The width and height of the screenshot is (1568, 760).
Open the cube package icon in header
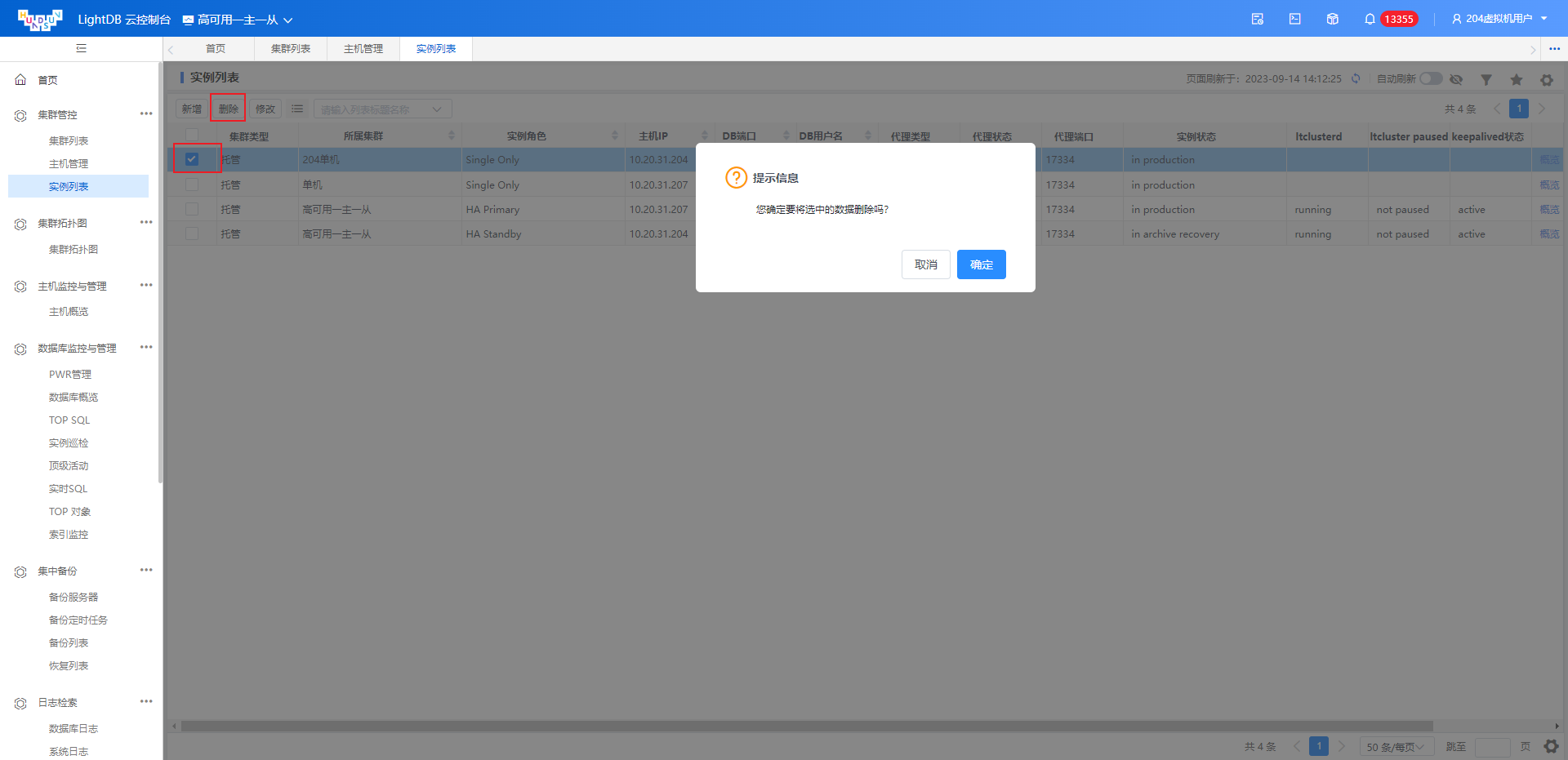(x=1333, y=19)
